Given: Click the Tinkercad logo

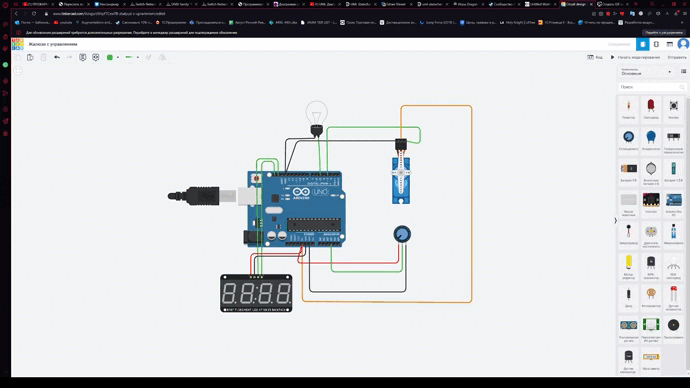Looking at the screenshot, I should (18, 44).
